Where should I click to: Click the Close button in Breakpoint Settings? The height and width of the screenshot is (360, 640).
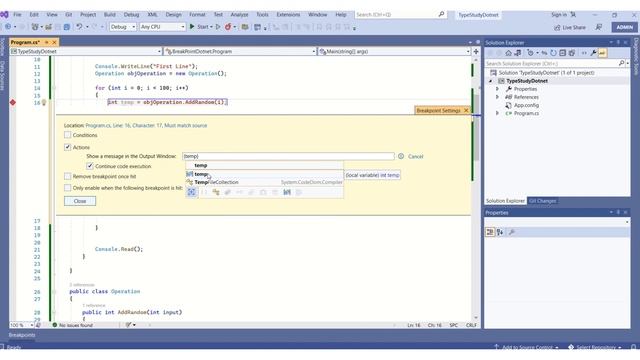[80, 201]
